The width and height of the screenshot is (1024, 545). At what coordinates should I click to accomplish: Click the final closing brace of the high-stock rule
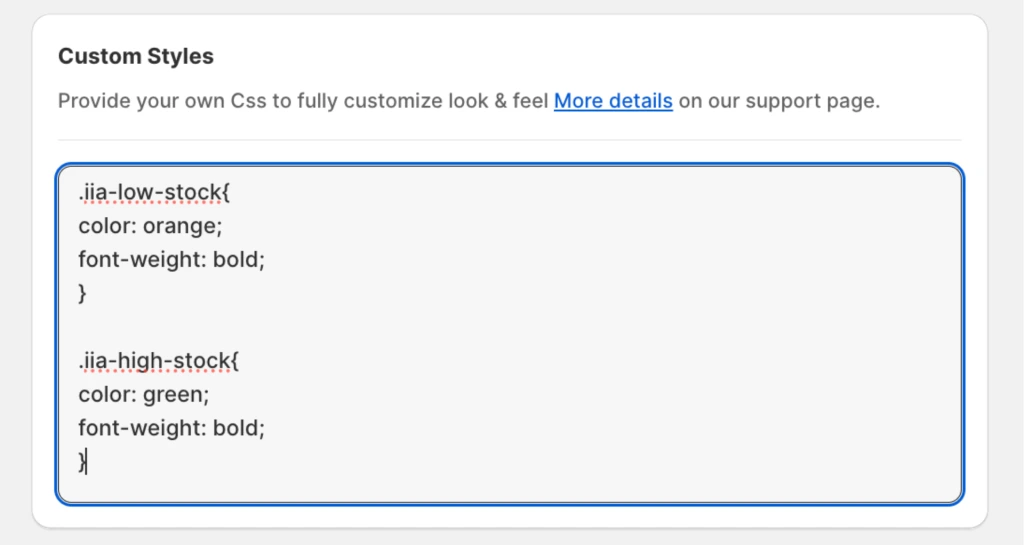click(x=82, y=462)
